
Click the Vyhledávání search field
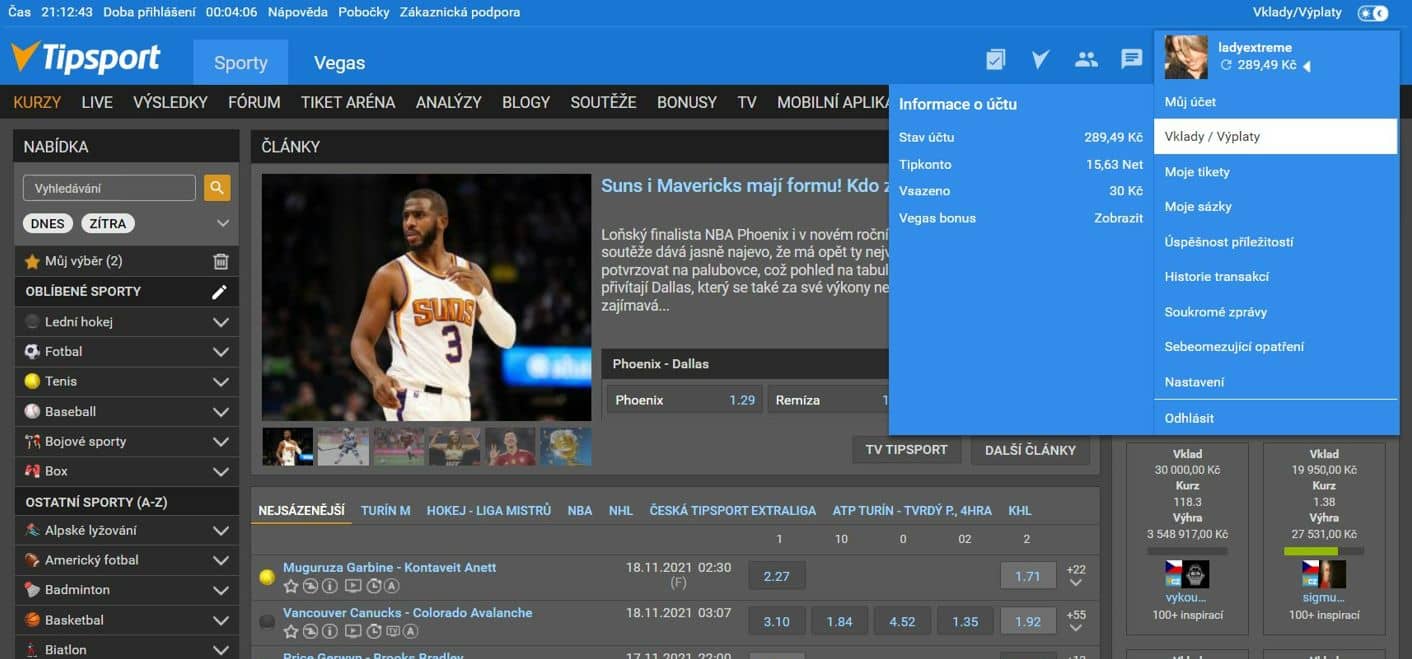(x=109, y=188)
